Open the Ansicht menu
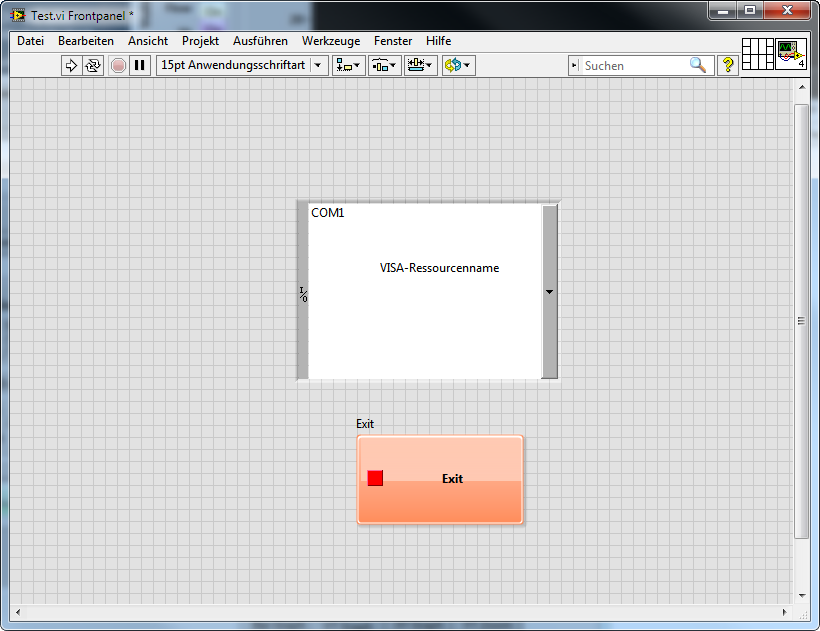Image resolution: width=820 pixels, height=631 pixels. [x=148, y=41]
